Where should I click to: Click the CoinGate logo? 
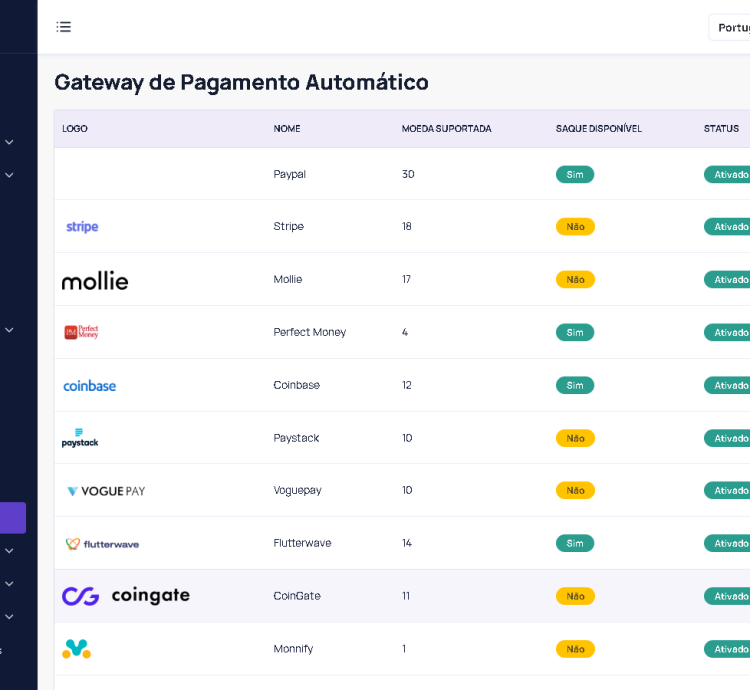click(126, 596)
